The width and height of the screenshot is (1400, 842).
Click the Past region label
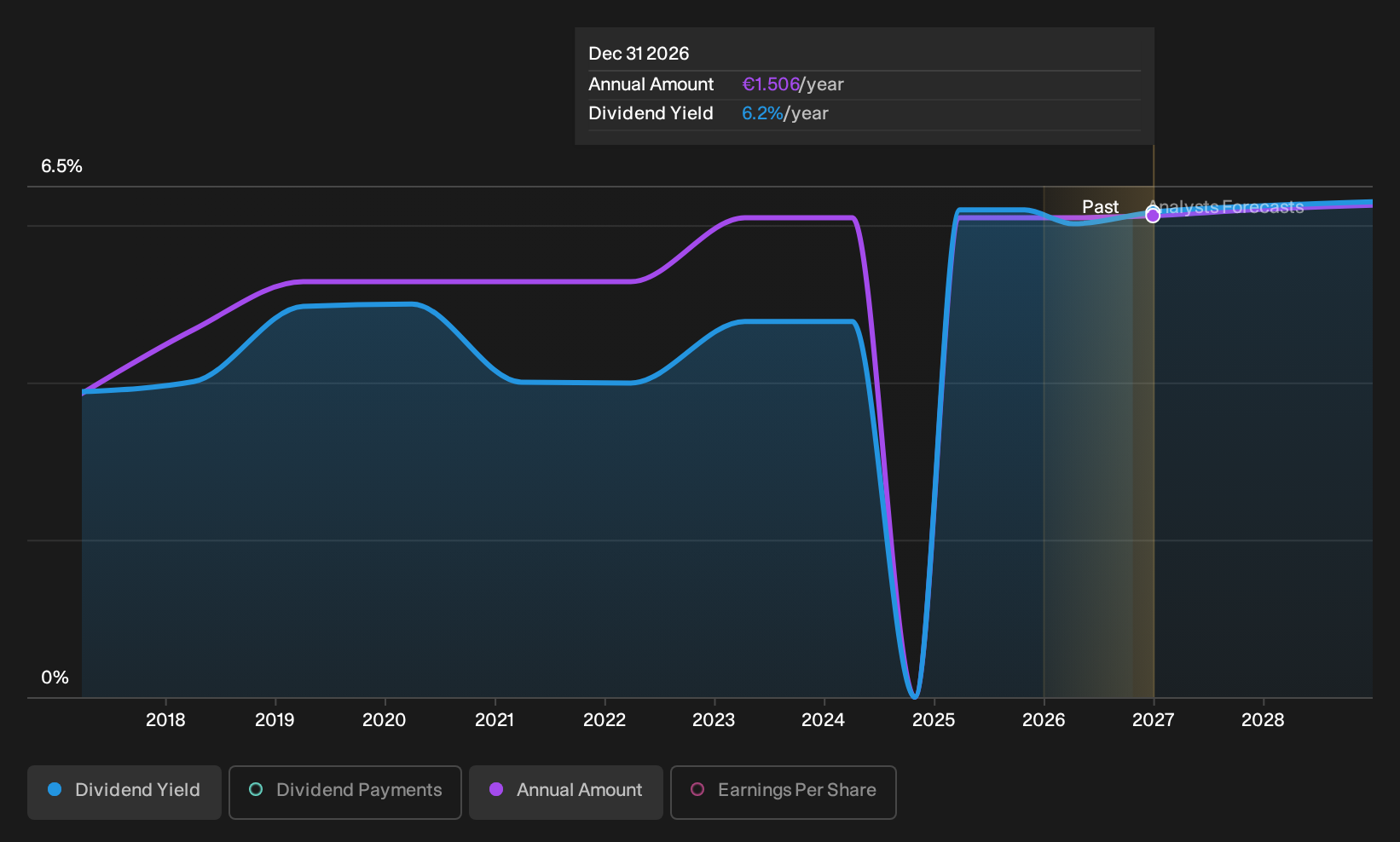[1100, 207]
